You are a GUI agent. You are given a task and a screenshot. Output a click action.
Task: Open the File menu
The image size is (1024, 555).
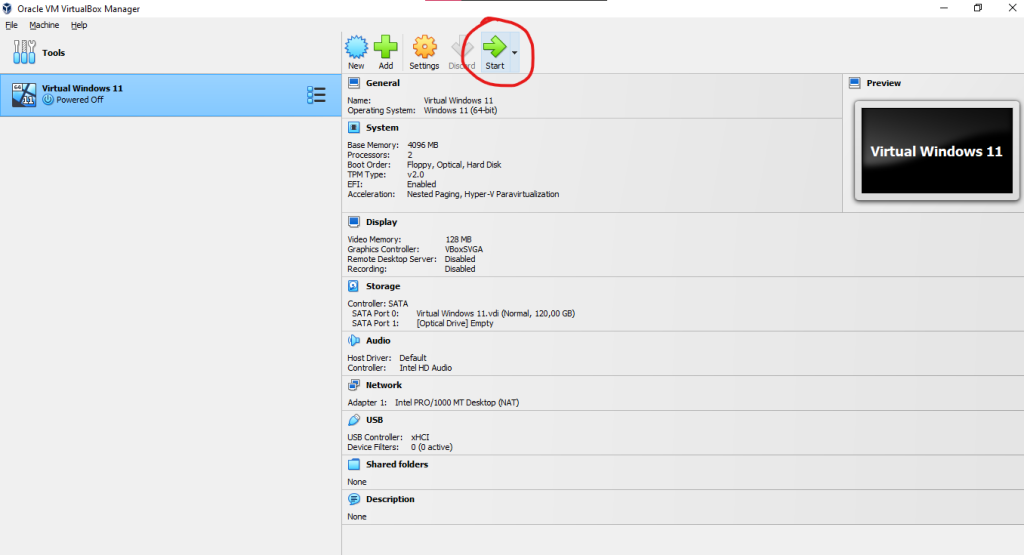[12, 25]
